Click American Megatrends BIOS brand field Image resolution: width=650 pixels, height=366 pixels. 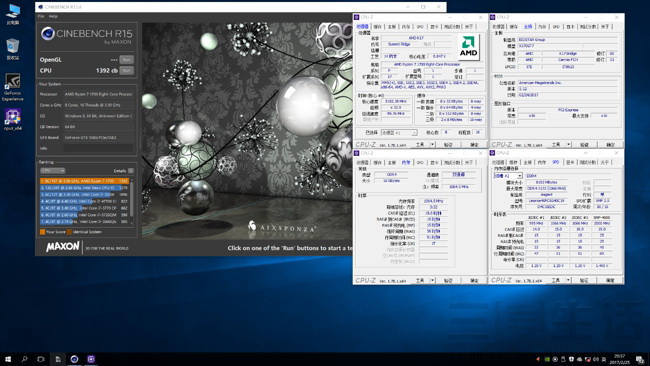point(568,82)
